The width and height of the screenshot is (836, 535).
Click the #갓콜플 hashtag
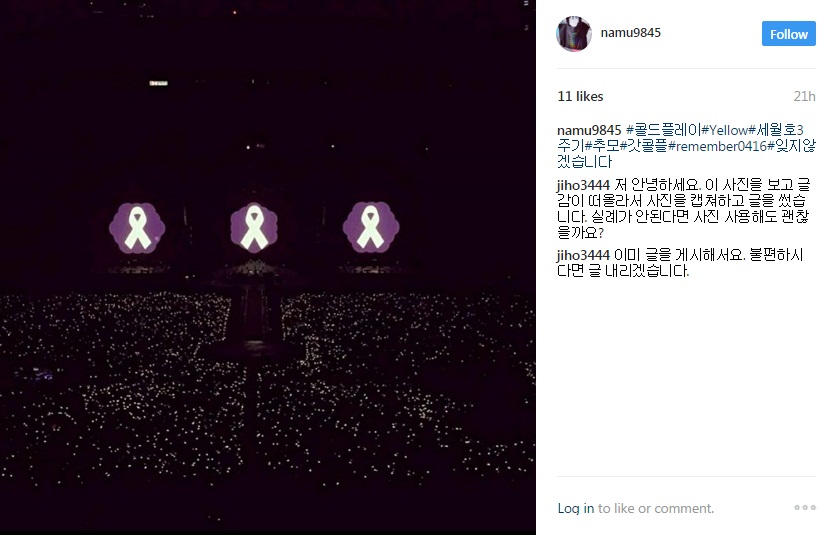point(644,146)
